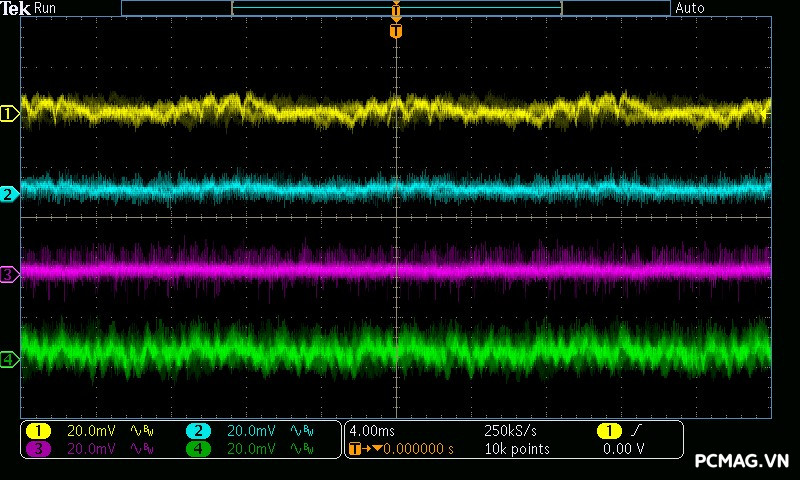
Task: Click the 4.00ms horizontal timebase readout
Action: (372, 430)
